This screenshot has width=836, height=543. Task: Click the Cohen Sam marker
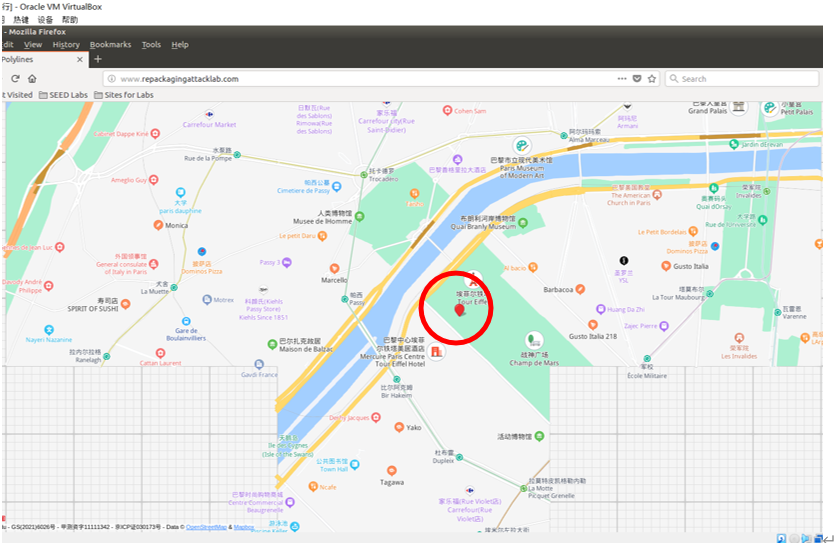click(x=447, y=110)
